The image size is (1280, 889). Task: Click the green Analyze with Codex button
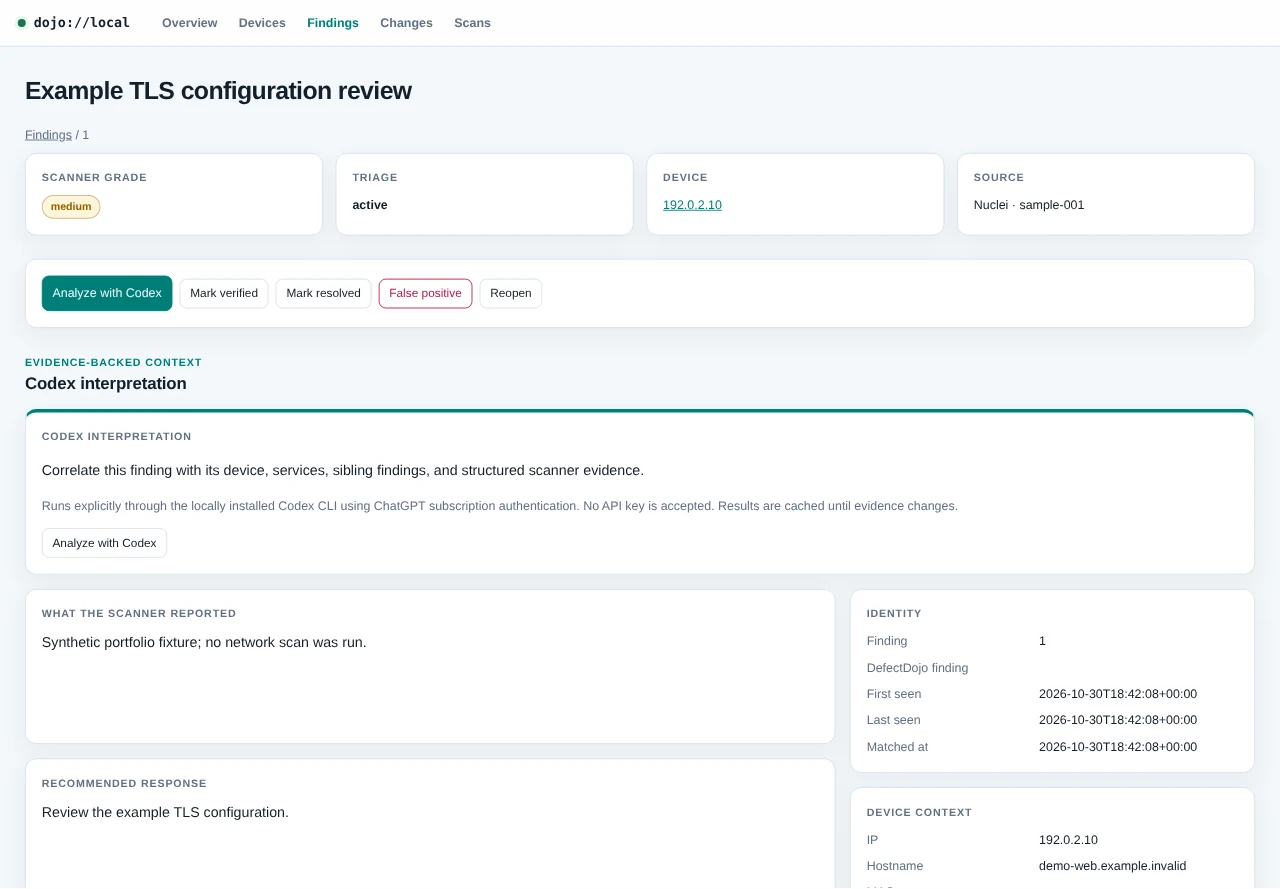pyautogui.click(x=107, y=293)
